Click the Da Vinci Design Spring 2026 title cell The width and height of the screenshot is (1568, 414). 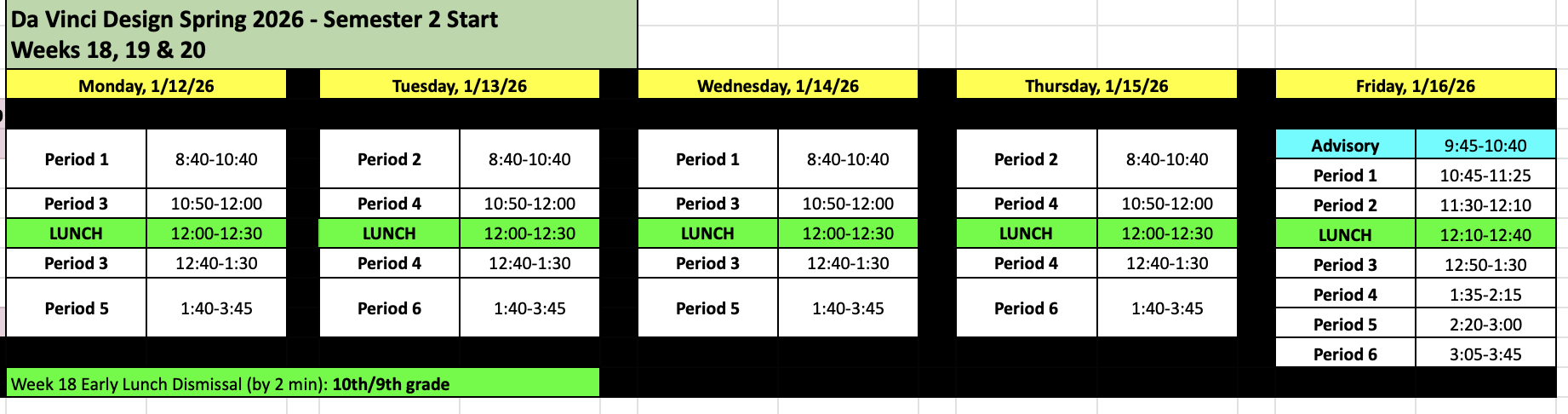click(322, 34)
